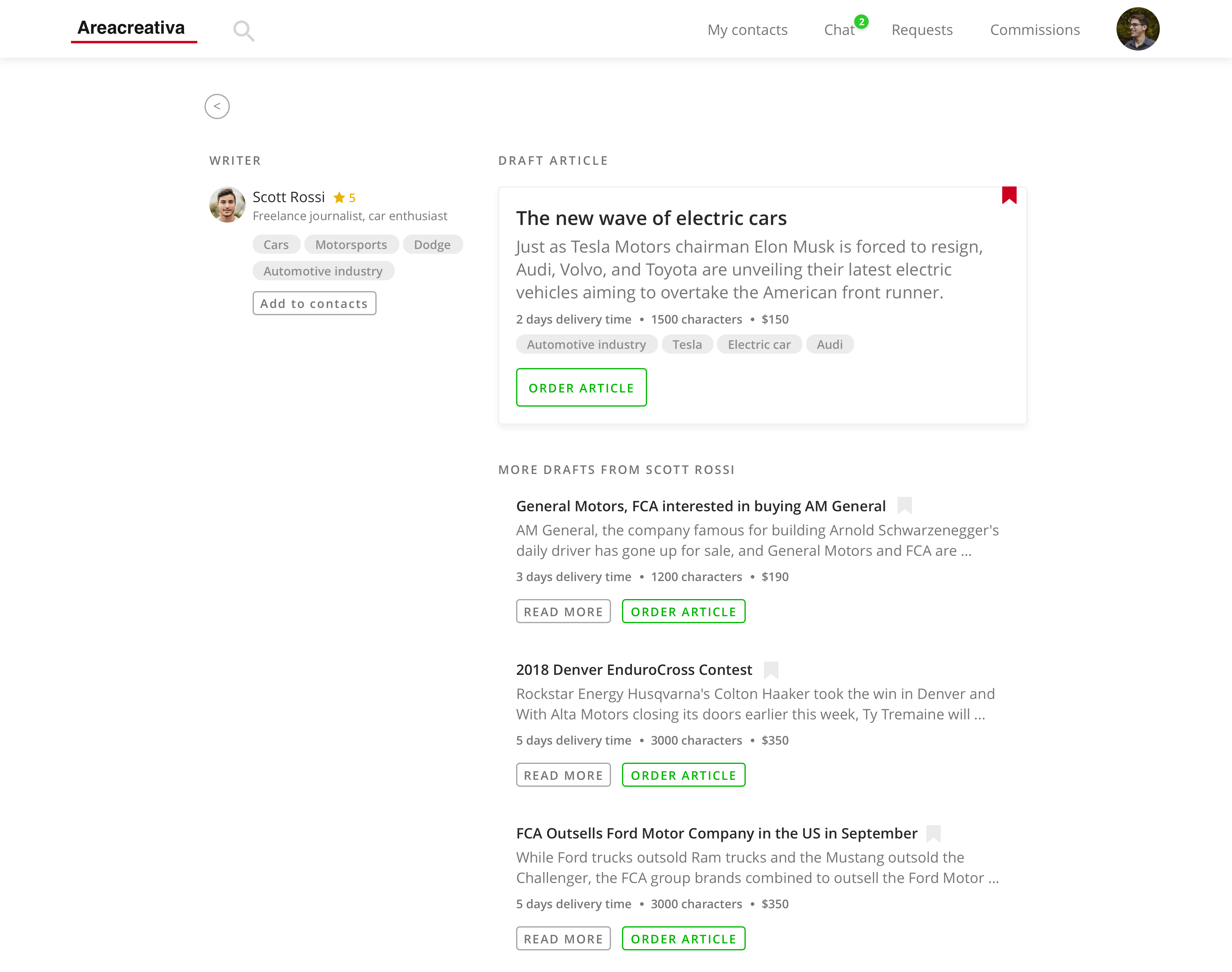Viewport: 1232px width, 972px height.
Task: Bookmark the General Motors, FCA draft
Action: 904,505
